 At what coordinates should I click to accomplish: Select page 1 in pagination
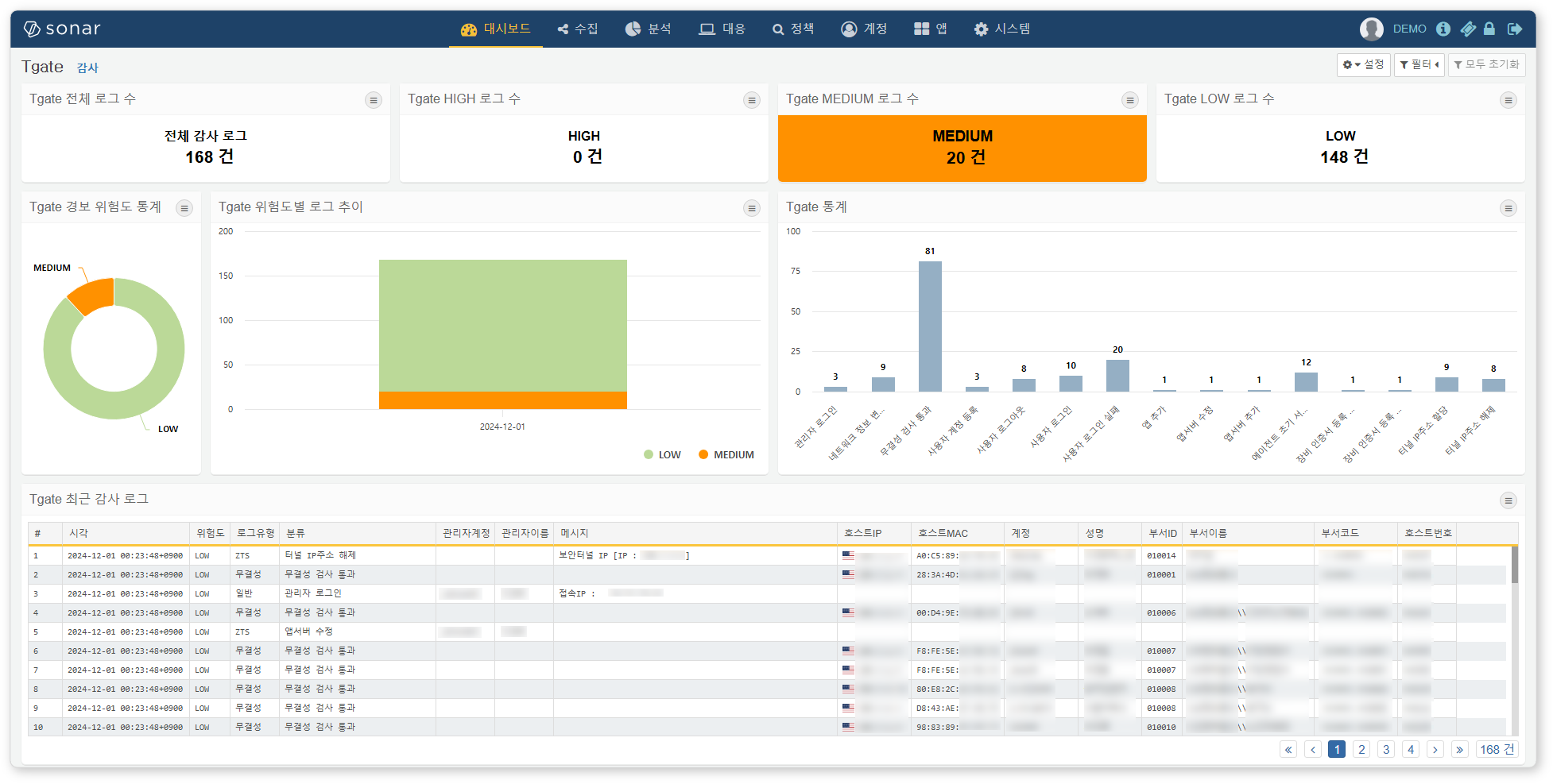pos(1337,750)
